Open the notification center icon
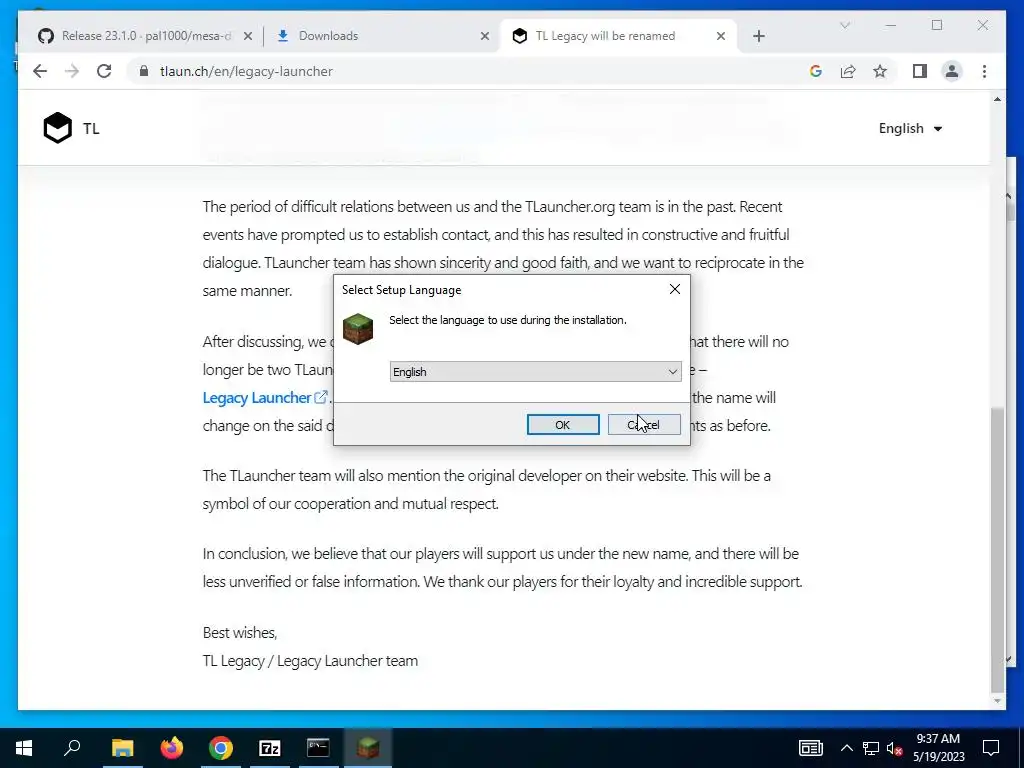1024x768 pixels. [x=991, y=748]
